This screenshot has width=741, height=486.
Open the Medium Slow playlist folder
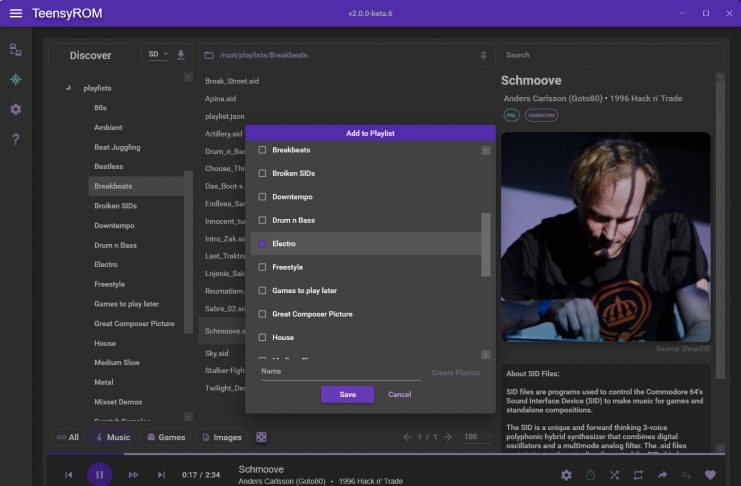(117, 363)
